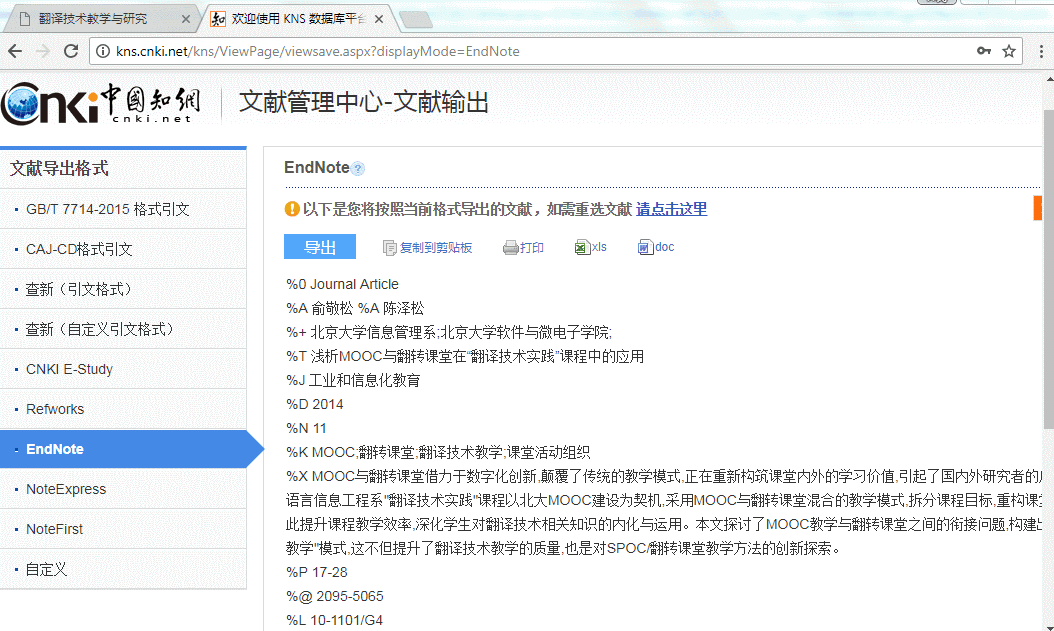Select GB/T 7714-2015 格式引文 format
Viewport: 1054px width, 631px height.
coord(110,209)
